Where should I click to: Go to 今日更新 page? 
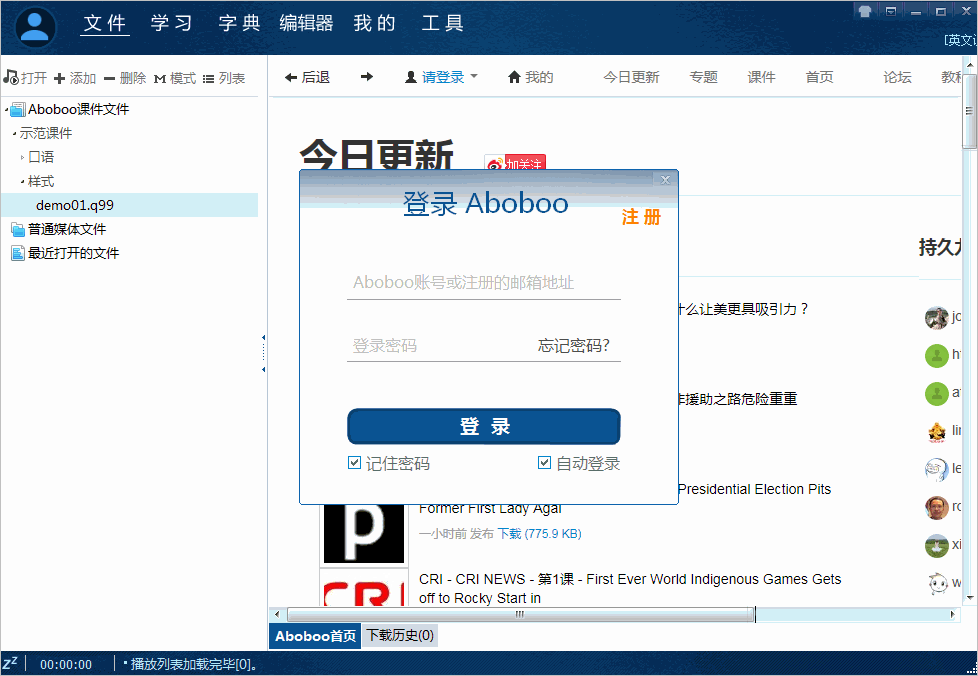(x=631, y=77)
